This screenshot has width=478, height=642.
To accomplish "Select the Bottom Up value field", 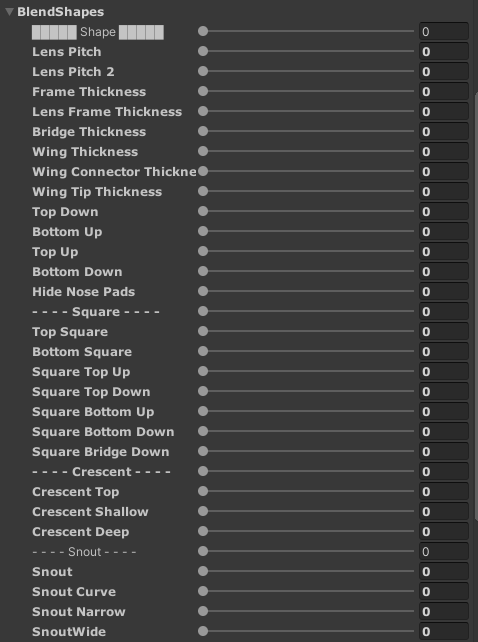I will coord(444,231).
